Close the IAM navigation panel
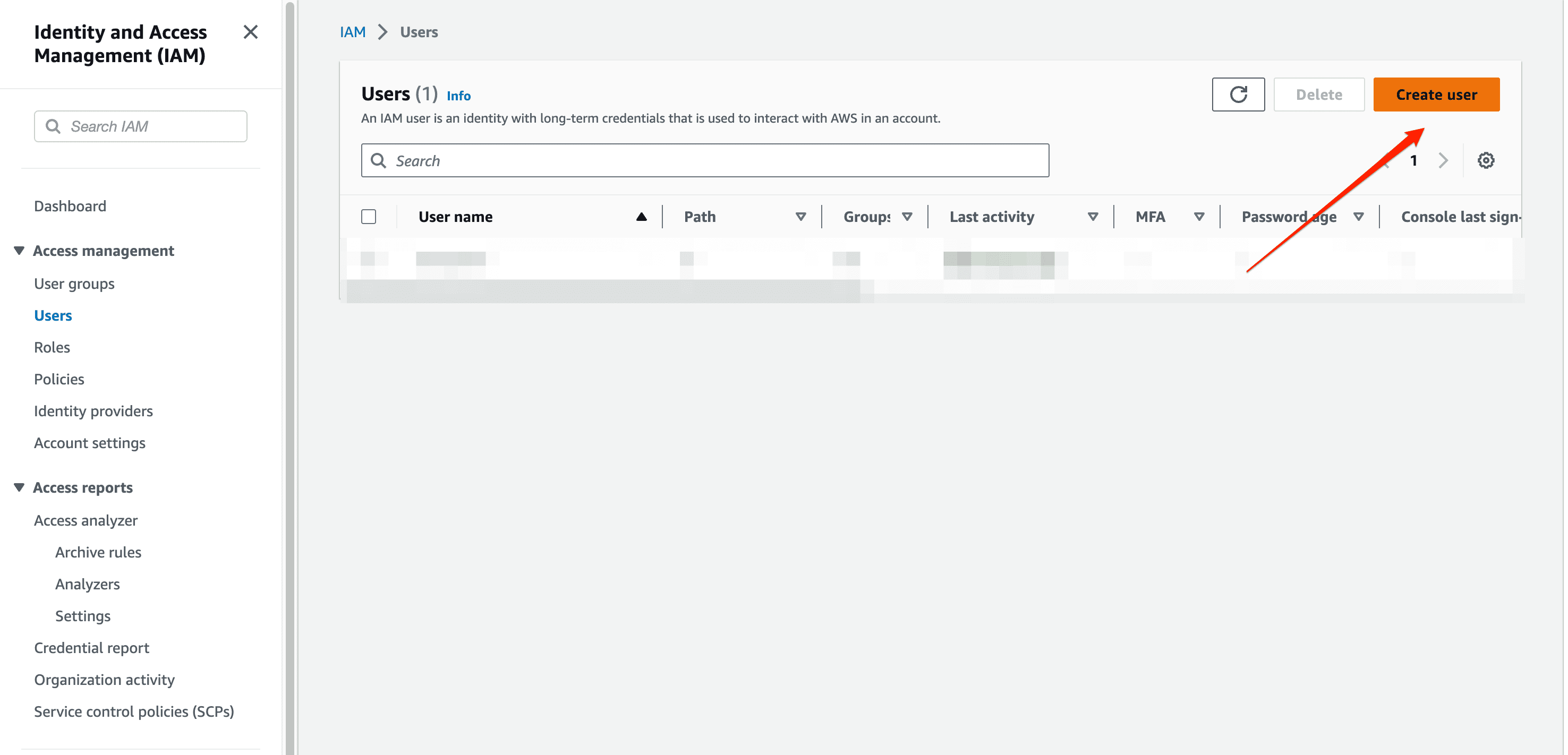Viewport: 1568px width, 755px height. pyautogui.click(x=250, y=32)
